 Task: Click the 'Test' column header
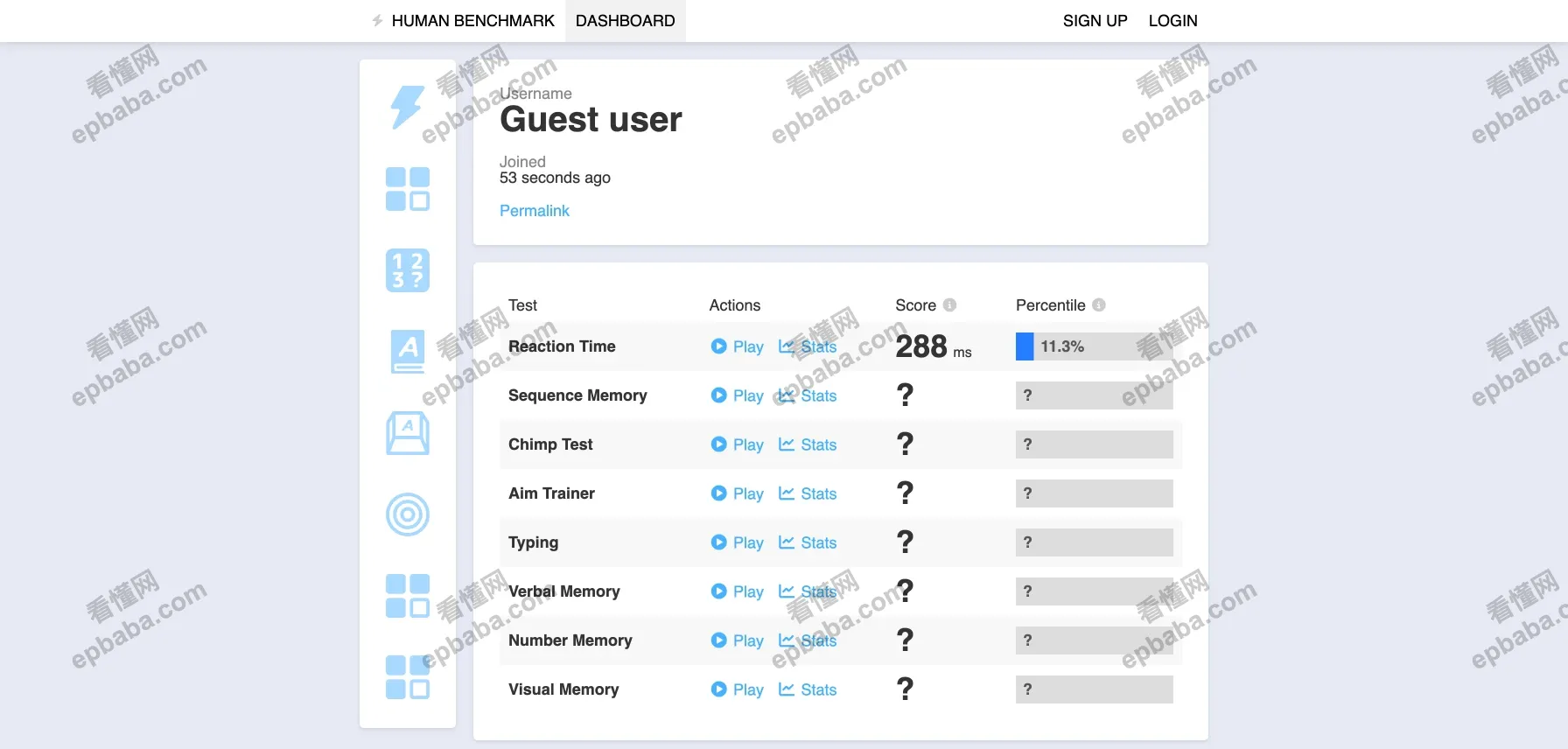522,305
